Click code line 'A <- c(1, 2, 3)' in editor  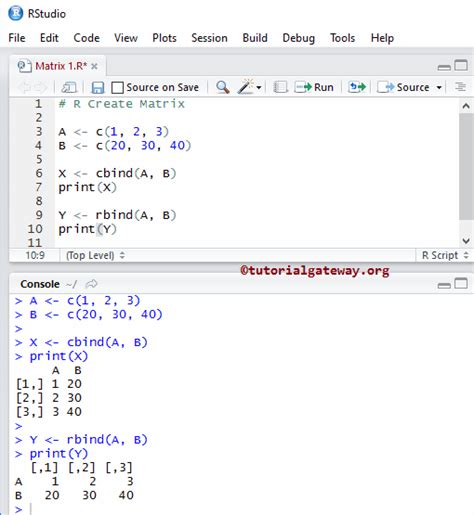coord(114,132)
